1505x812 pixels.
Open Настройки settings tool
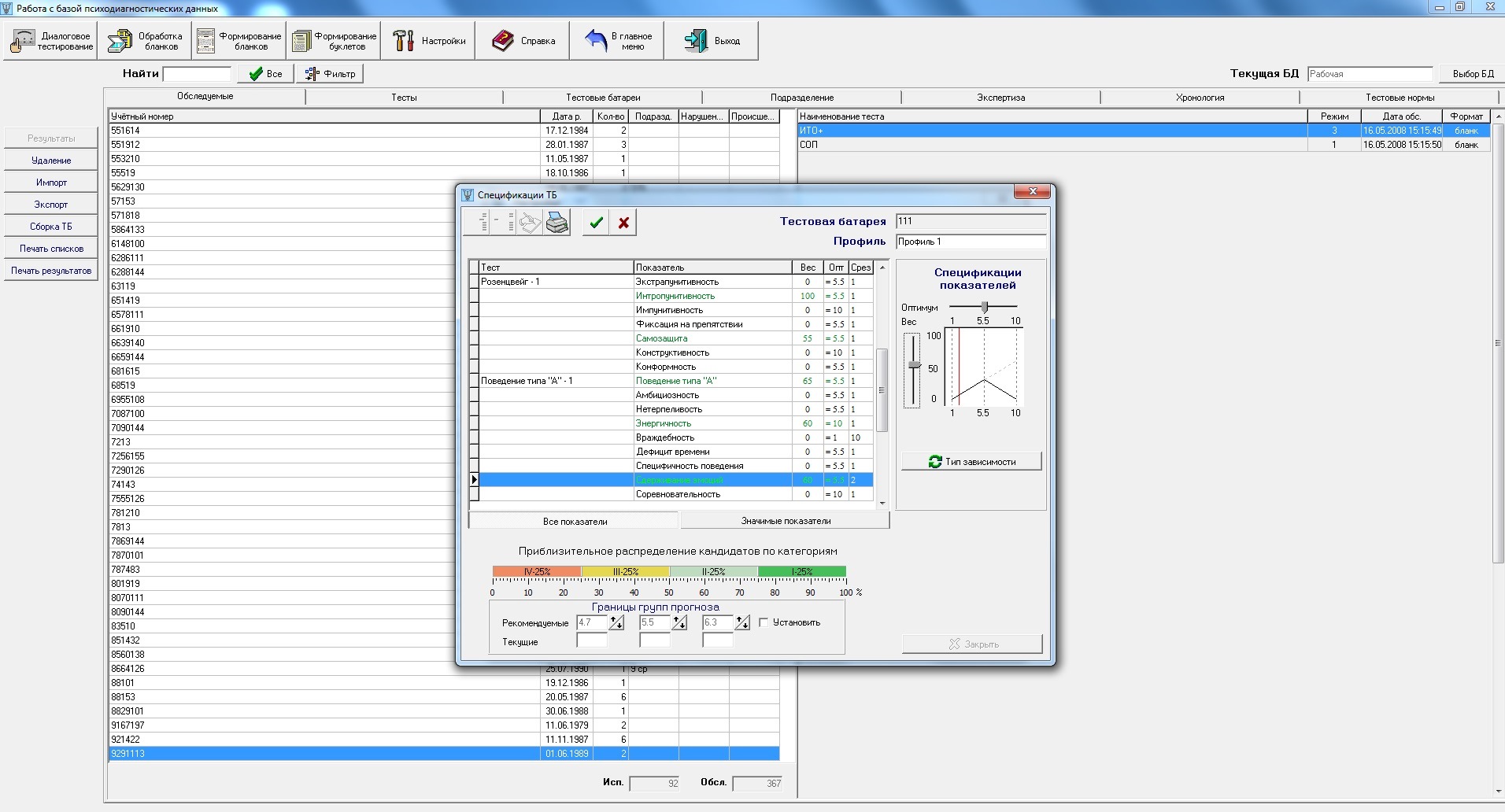(x=429, y=41)
